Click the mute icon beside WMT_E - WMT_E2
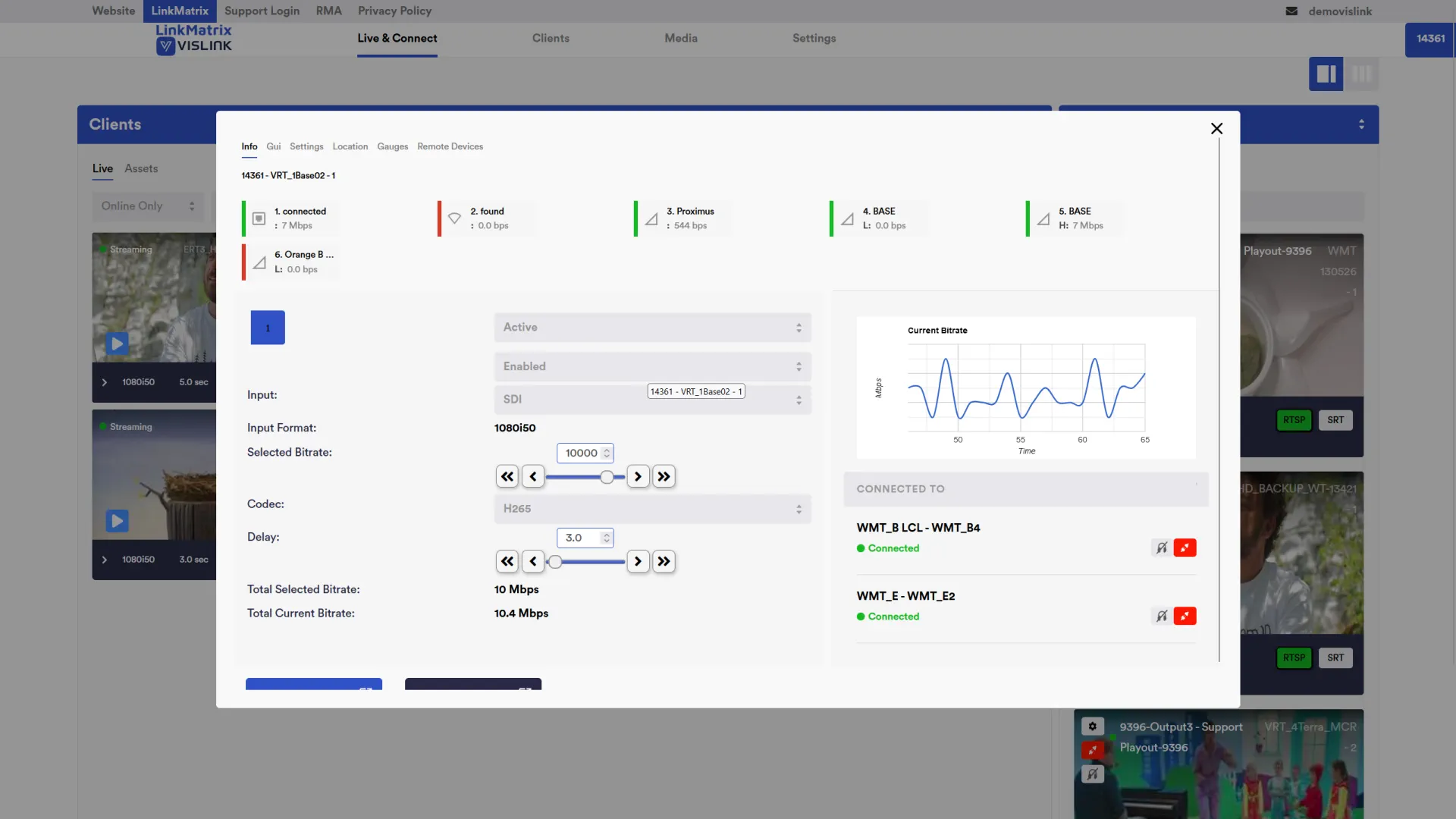 click(x=1161, y=616)
